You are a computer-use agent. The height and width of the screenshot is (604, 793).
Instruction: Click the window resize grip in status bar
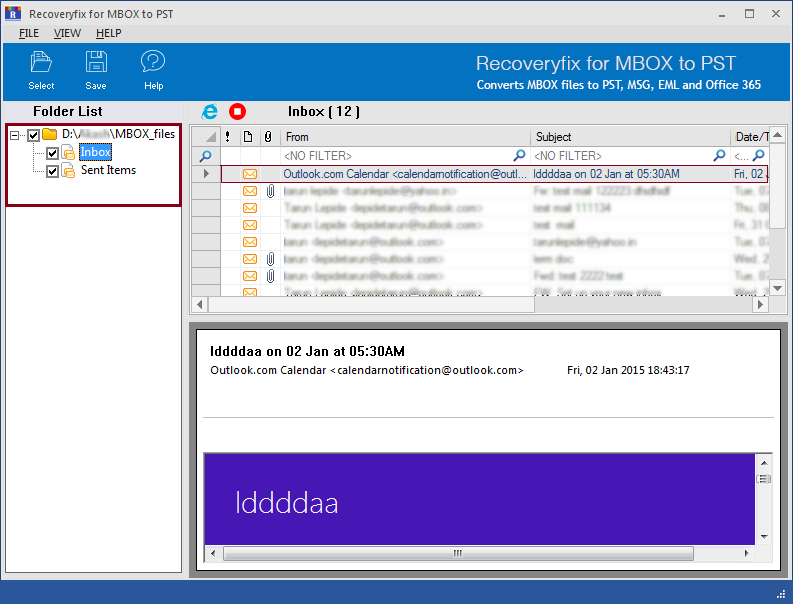(781, 594)
